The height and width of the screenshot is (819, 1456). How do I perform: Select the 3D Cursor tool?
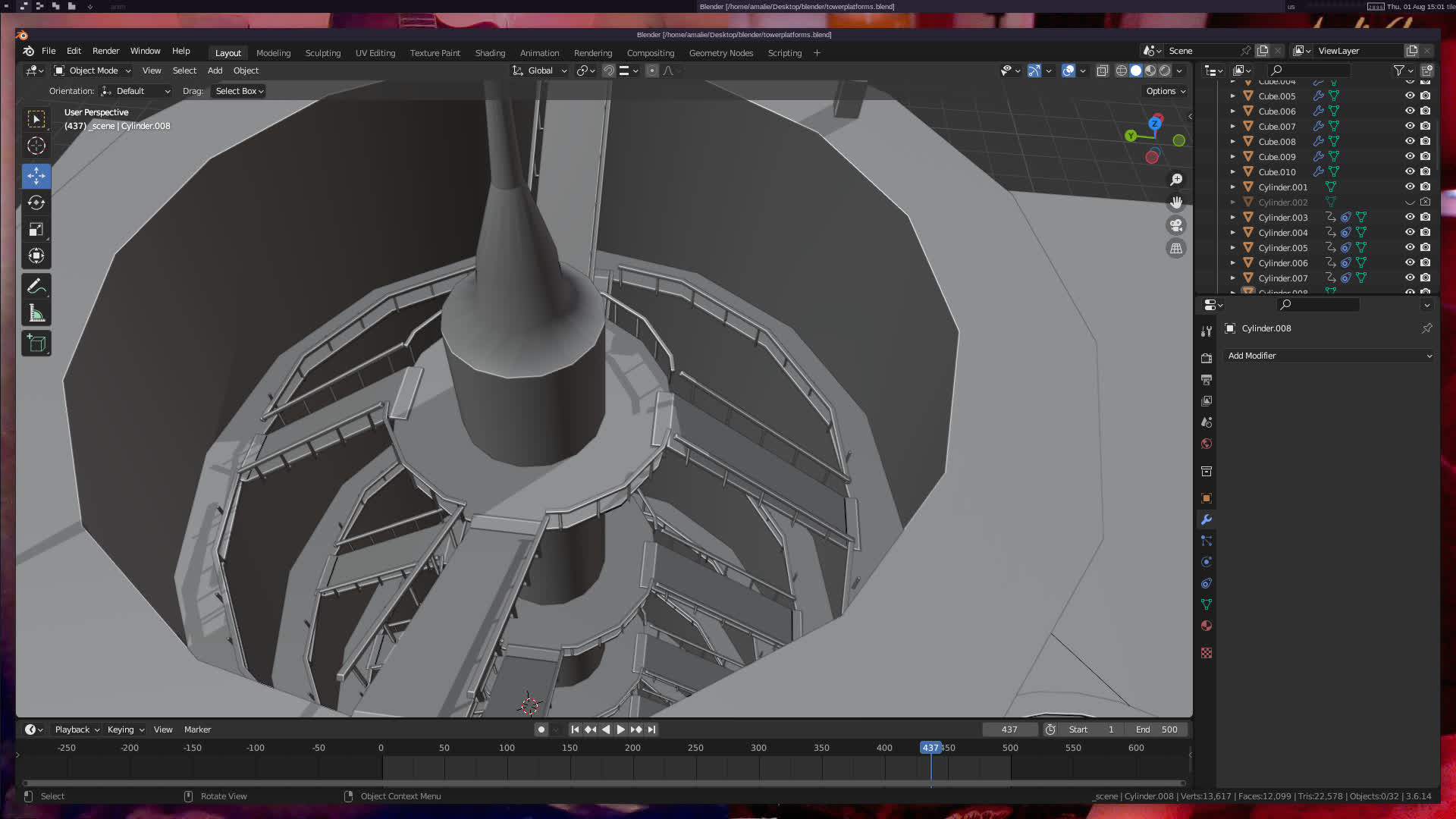pos(36,146)
